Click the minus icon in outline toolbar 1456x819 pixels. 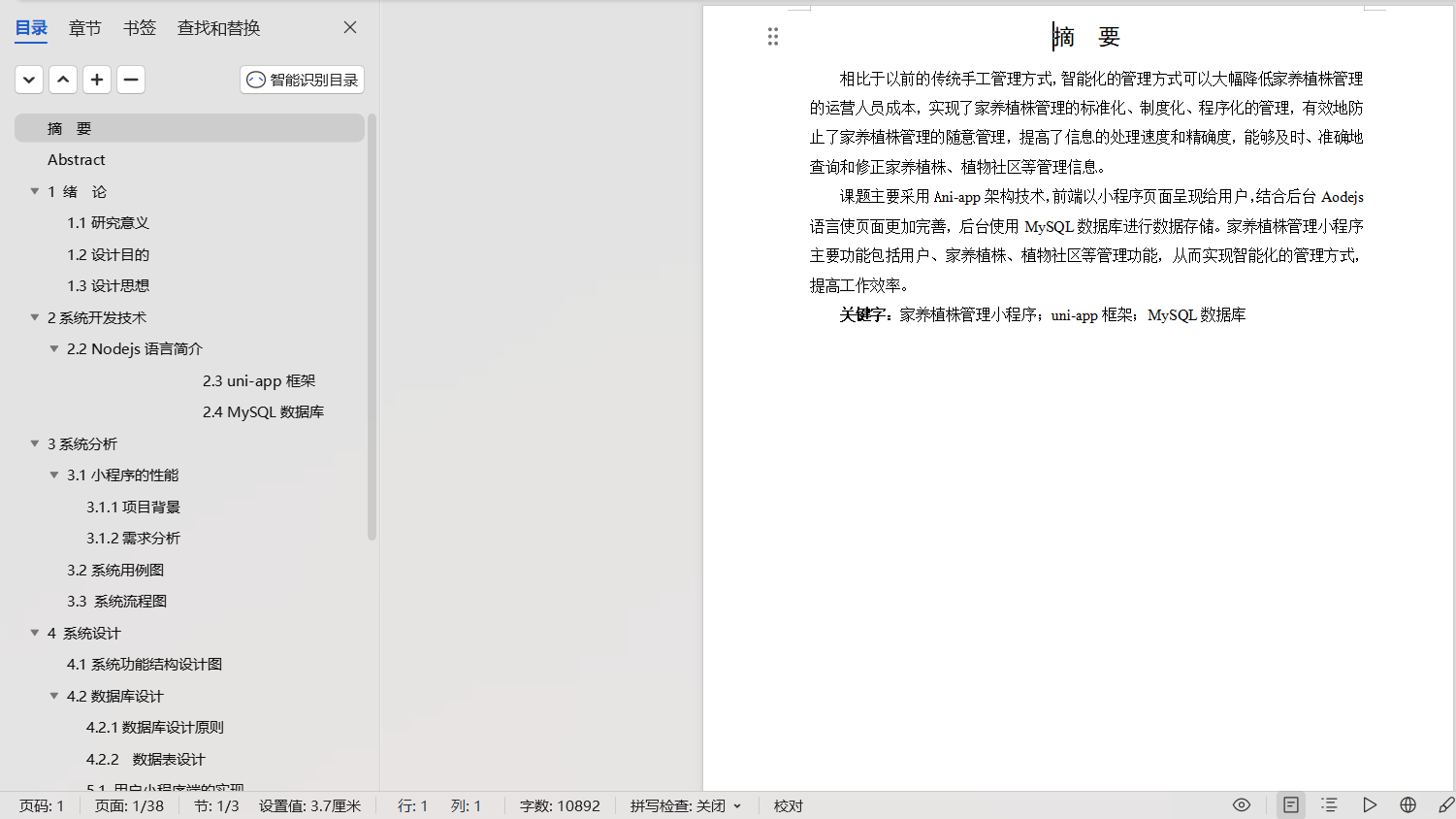point(131,80)
